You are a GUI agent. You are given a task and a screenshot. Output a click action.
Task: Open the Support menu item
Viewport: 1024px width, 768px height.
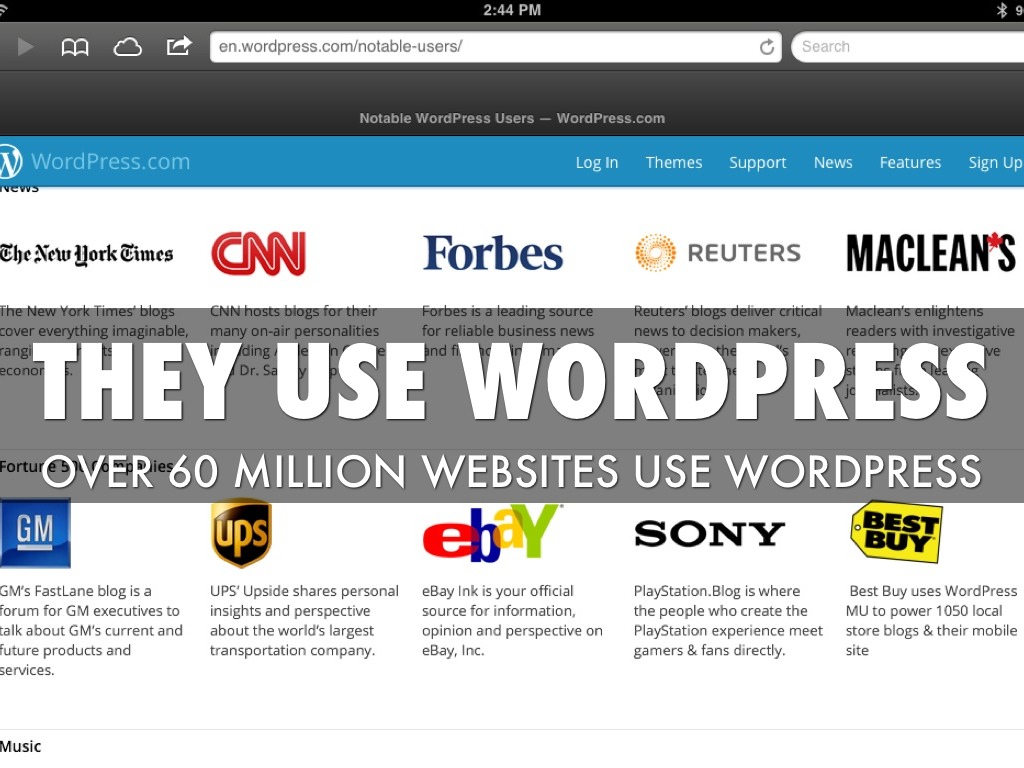click(x=757, y=163)
